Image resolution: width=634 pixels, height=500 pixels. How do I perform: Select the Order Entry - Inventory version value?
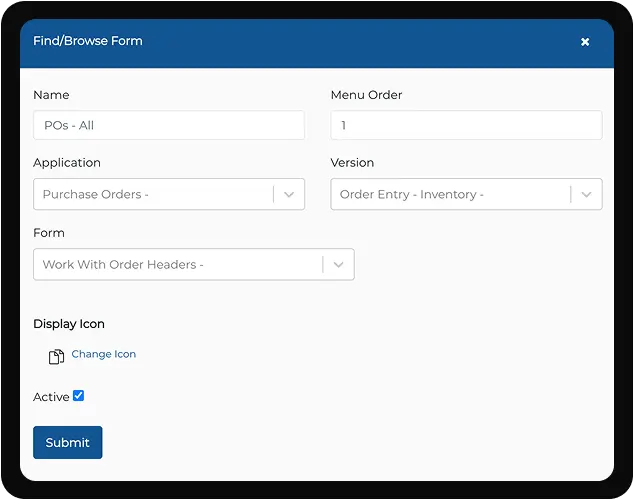pos(412,194)
